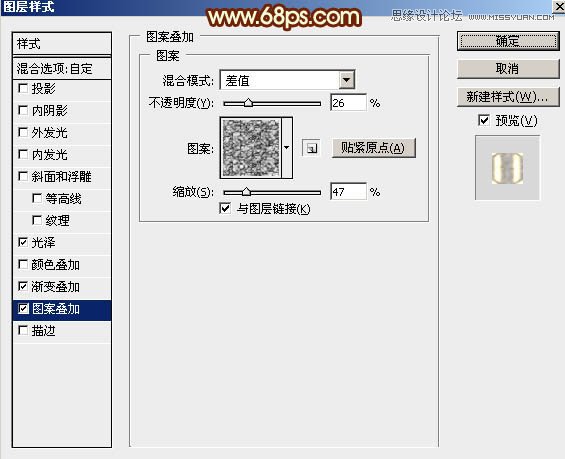Click 贴紧原点 snap to origin button
565x459 pixels.
coord(373,148)
